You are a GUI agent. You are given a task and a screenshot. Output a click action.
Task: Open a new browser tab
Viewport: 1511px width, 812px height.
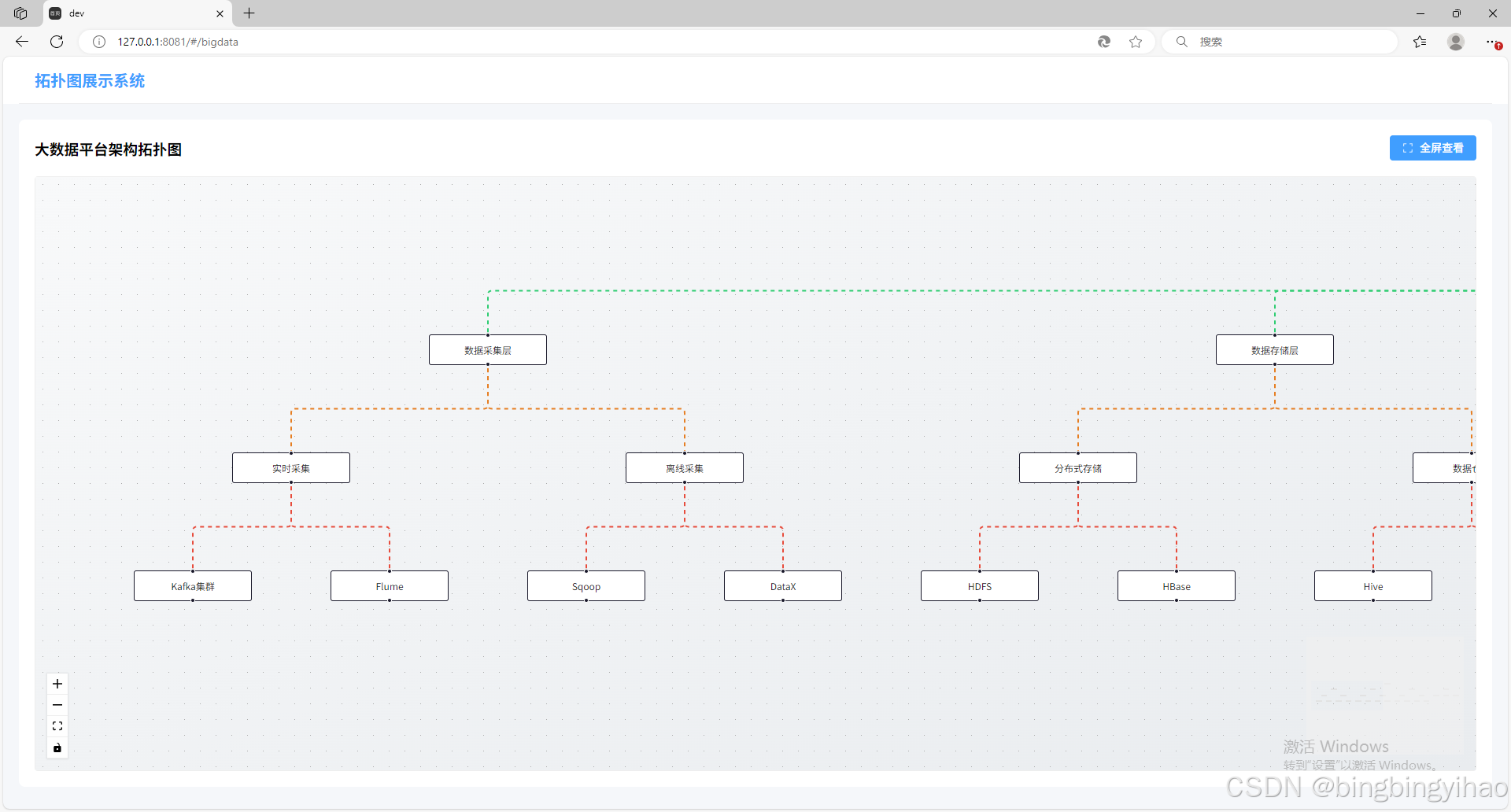point(249,13)
